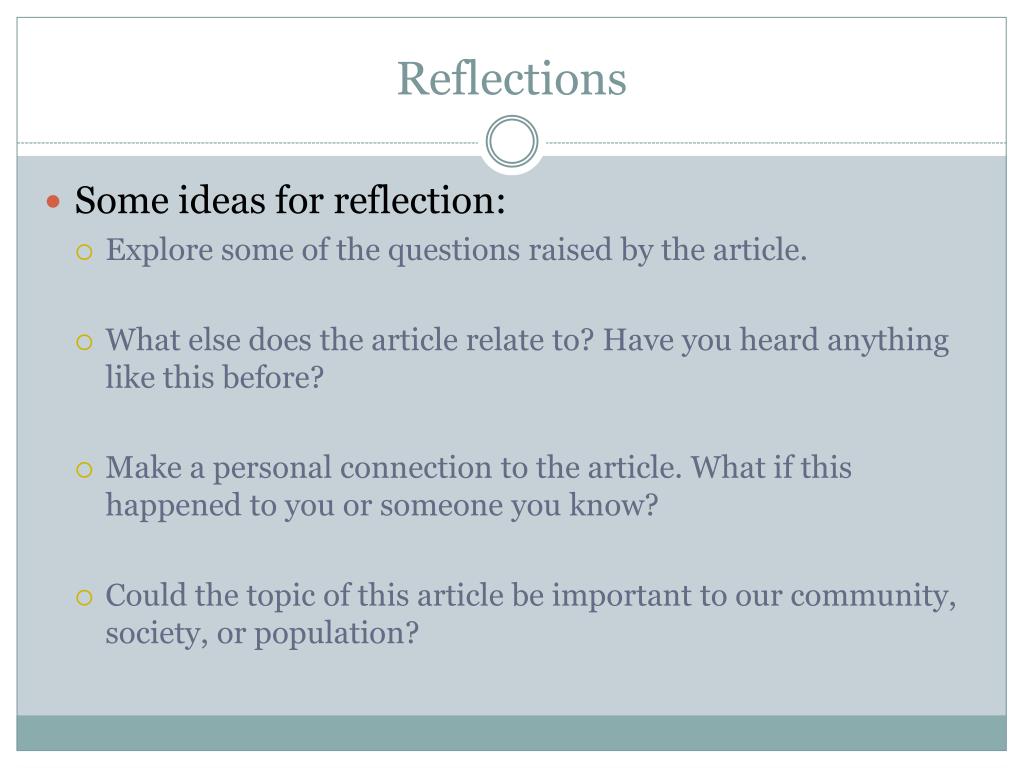Screen dimensions: 1024x768
Task: Click the text happened to you or someone
Action: coord(382,505)
